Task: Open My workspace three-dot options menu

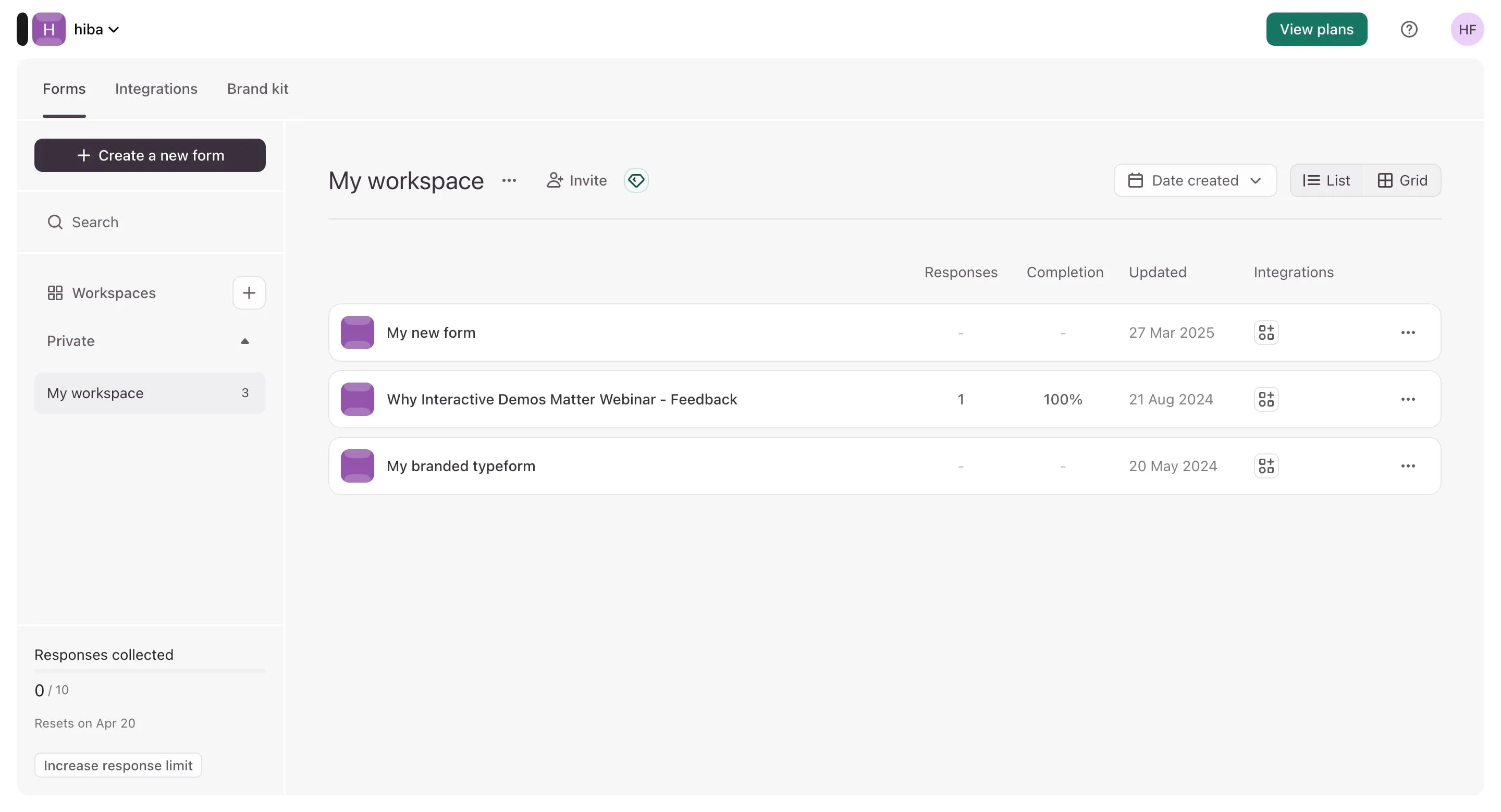Action: (509, 180)
